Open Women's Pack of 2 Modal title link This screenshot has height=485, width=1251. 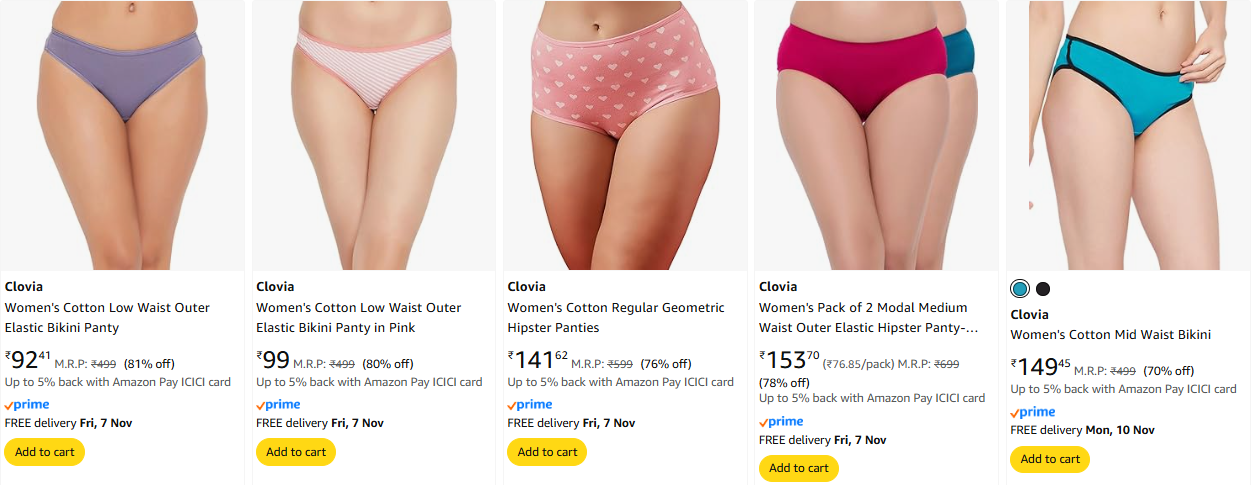click(867, 318)
